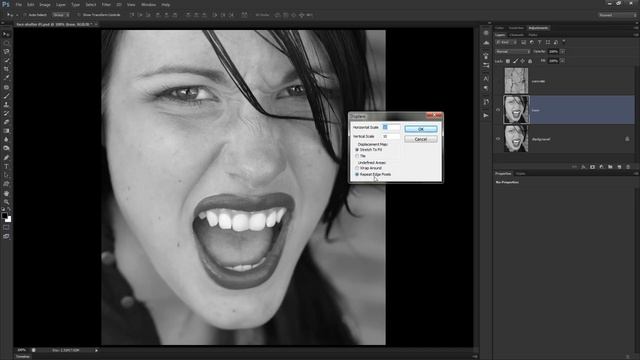Click the add layer mask icon
Viewport: 640px width, 360px height.
pyautogui.click(x=592, y=167)
